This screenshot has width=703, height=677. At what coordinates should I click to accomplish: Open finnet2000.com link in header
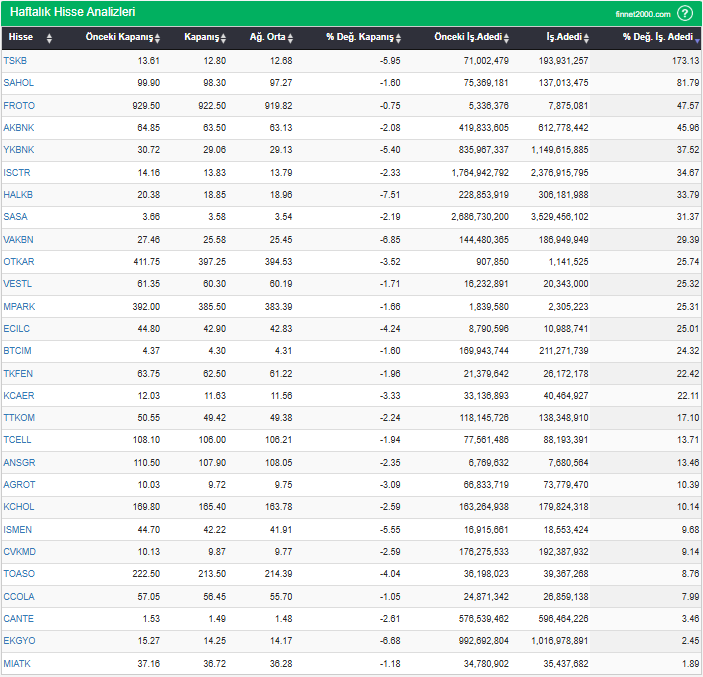643,14
